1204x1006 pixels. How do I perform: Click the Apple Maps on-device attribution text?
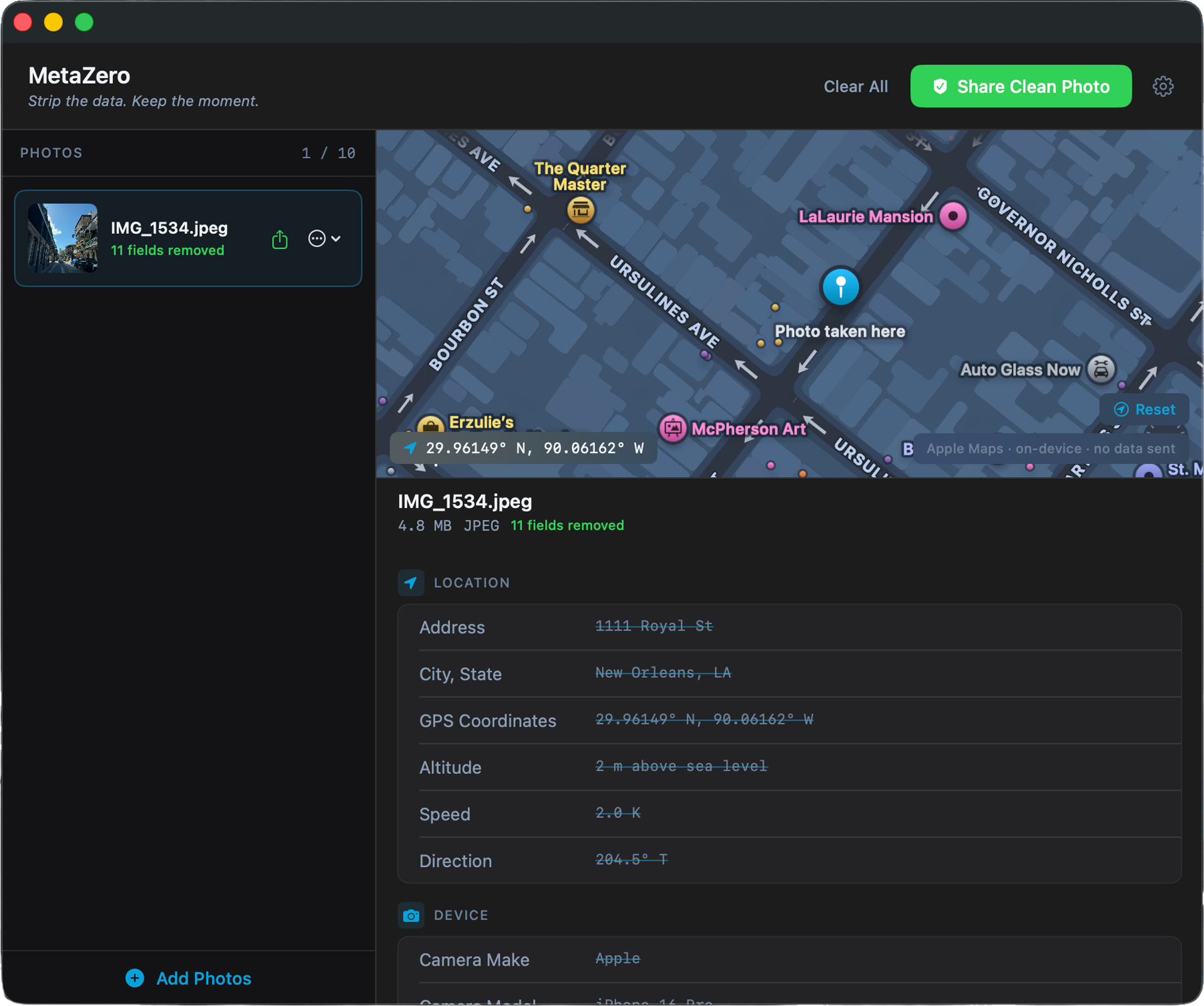click(x=1050, y=449)
